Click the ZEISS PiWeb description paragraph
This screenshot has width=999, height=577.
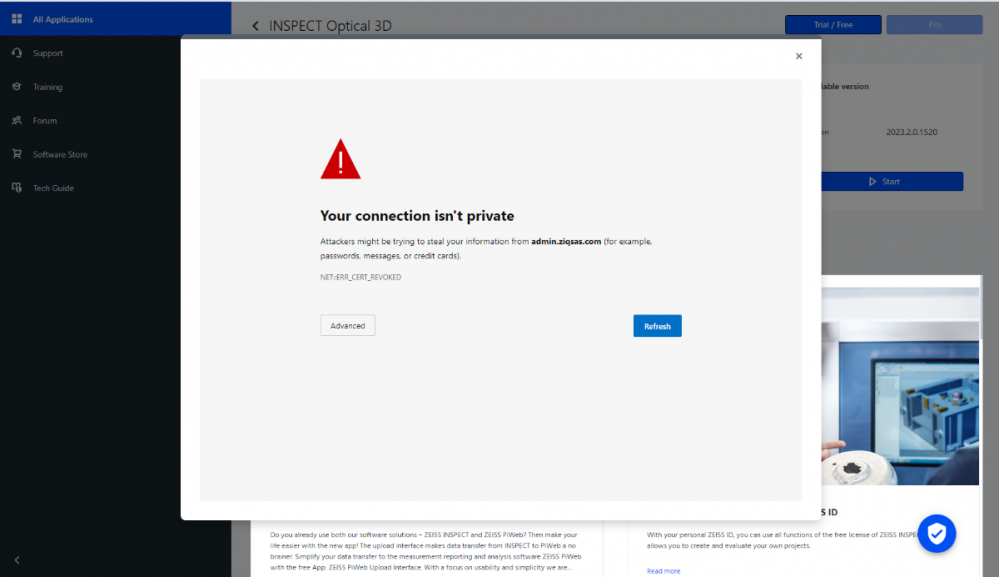click(x=426, y=551)
